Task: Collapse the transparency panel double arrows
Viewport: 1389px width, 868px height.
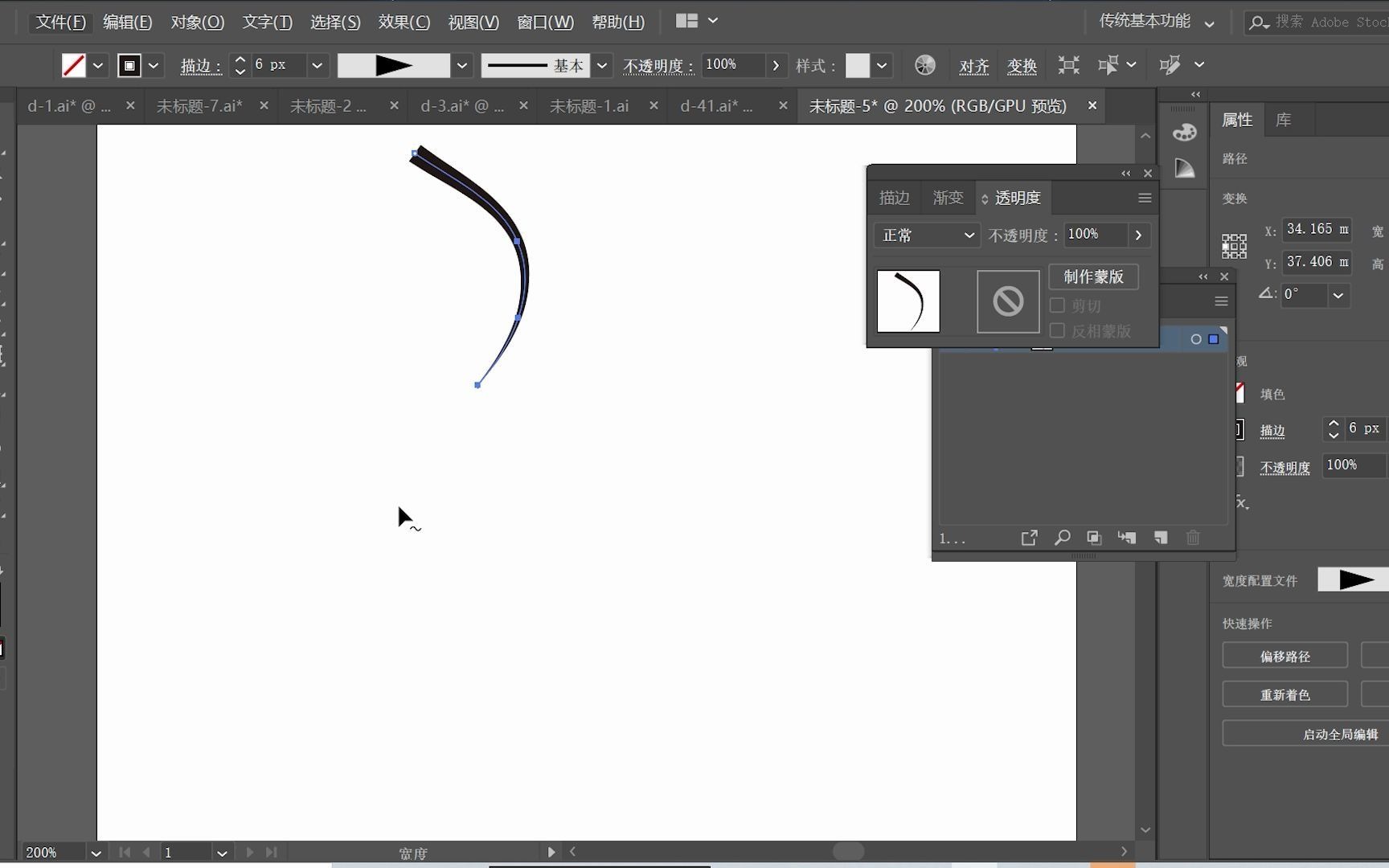Action: pos(1125,174)
